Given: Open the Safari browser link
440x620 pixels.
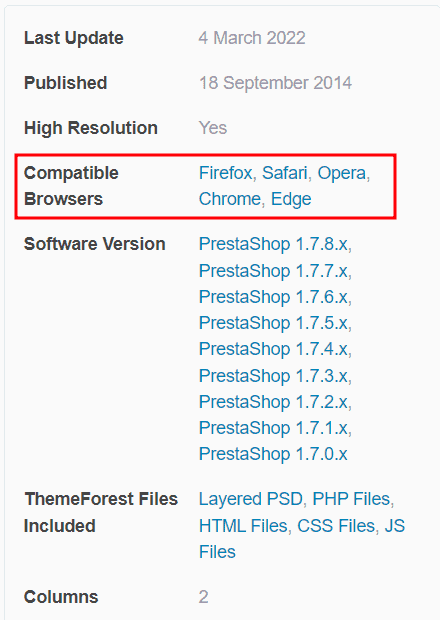Looking at the screenshot, I should [285, 173].
